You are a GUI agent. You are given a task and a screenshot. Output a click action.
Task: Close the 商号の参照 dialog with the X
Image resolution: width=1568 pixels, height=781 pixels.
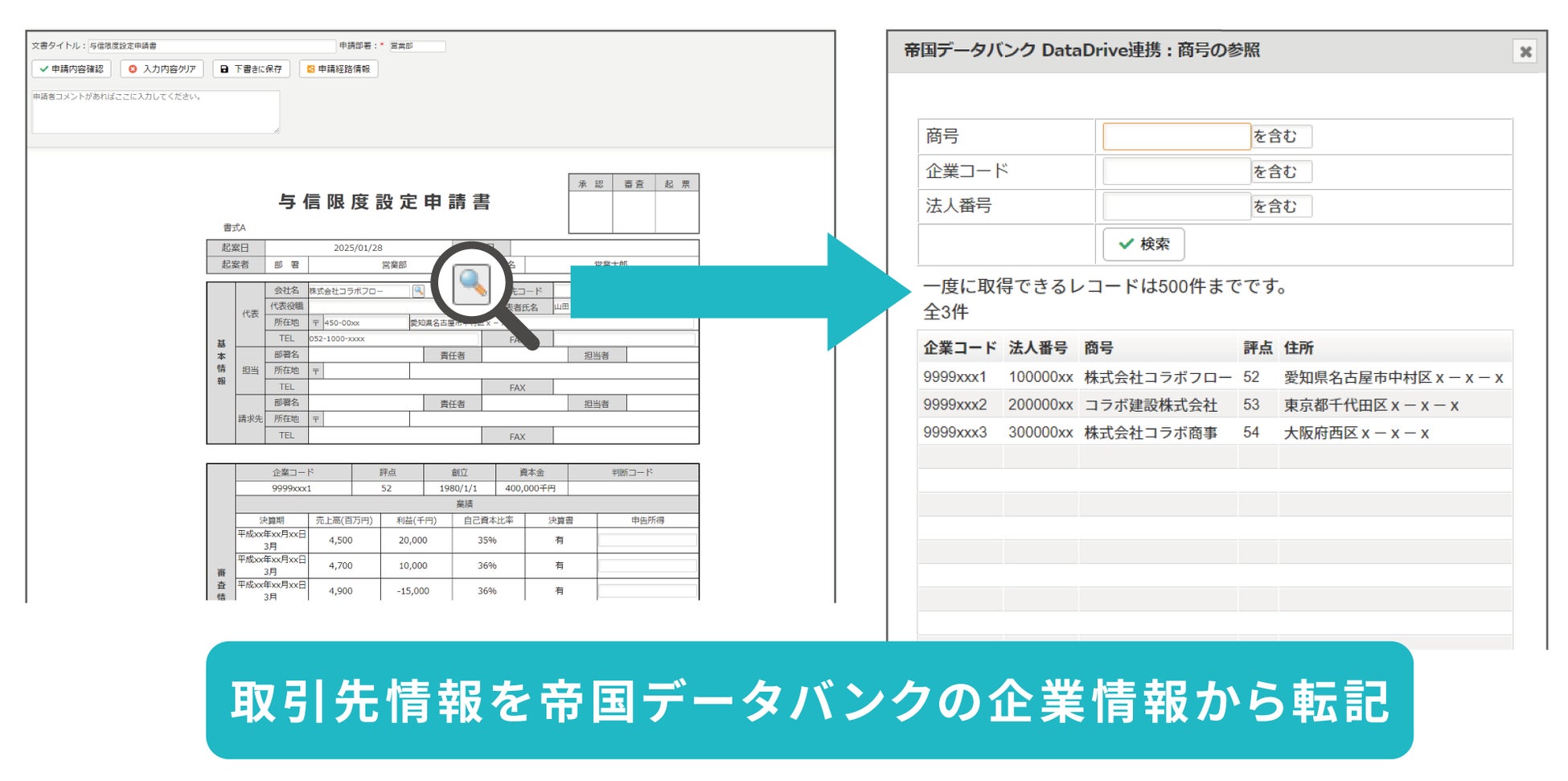[1525, 51]
